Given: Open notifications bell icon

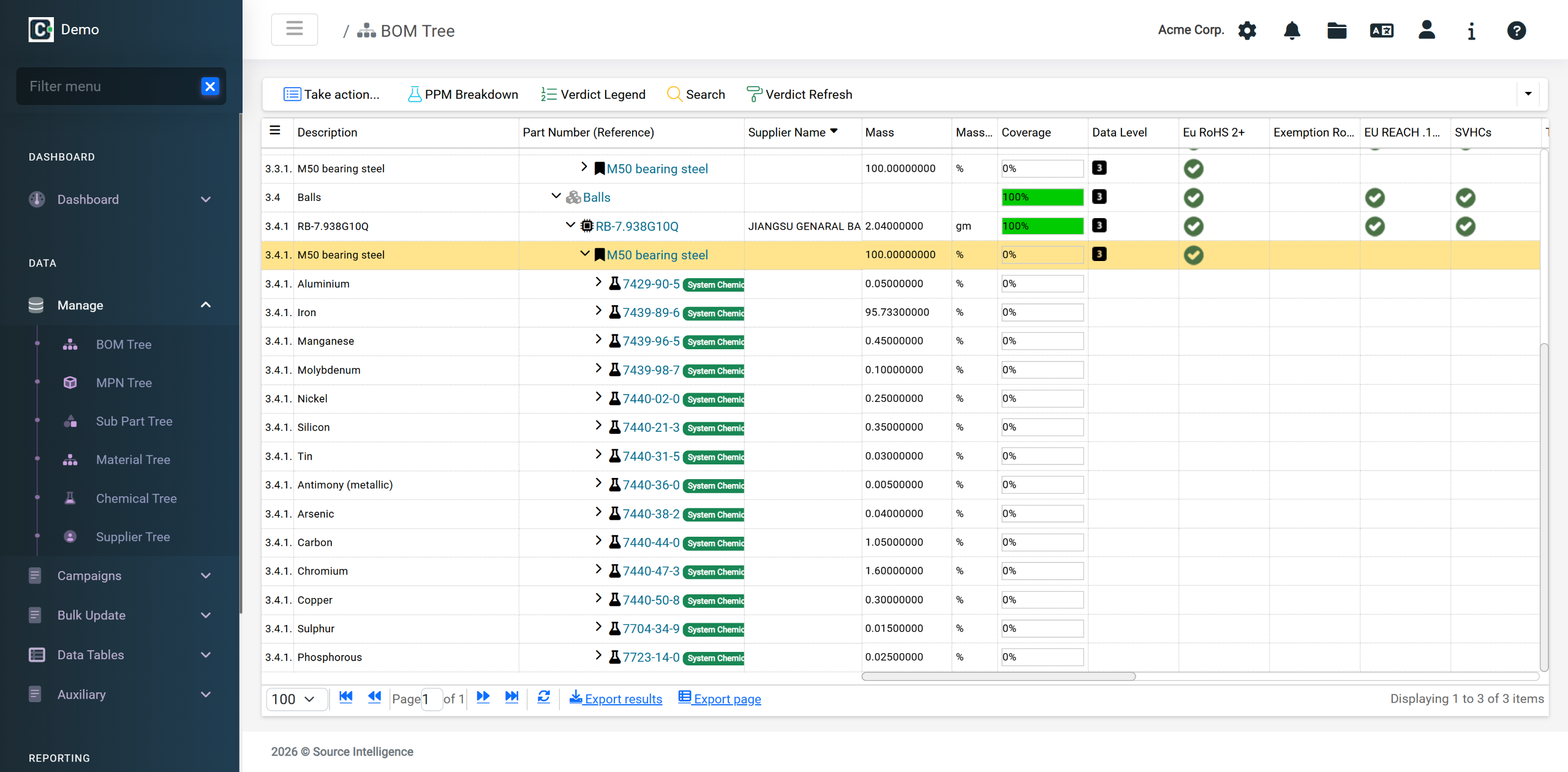Looking at the screenshot, I should [1292, 31].
